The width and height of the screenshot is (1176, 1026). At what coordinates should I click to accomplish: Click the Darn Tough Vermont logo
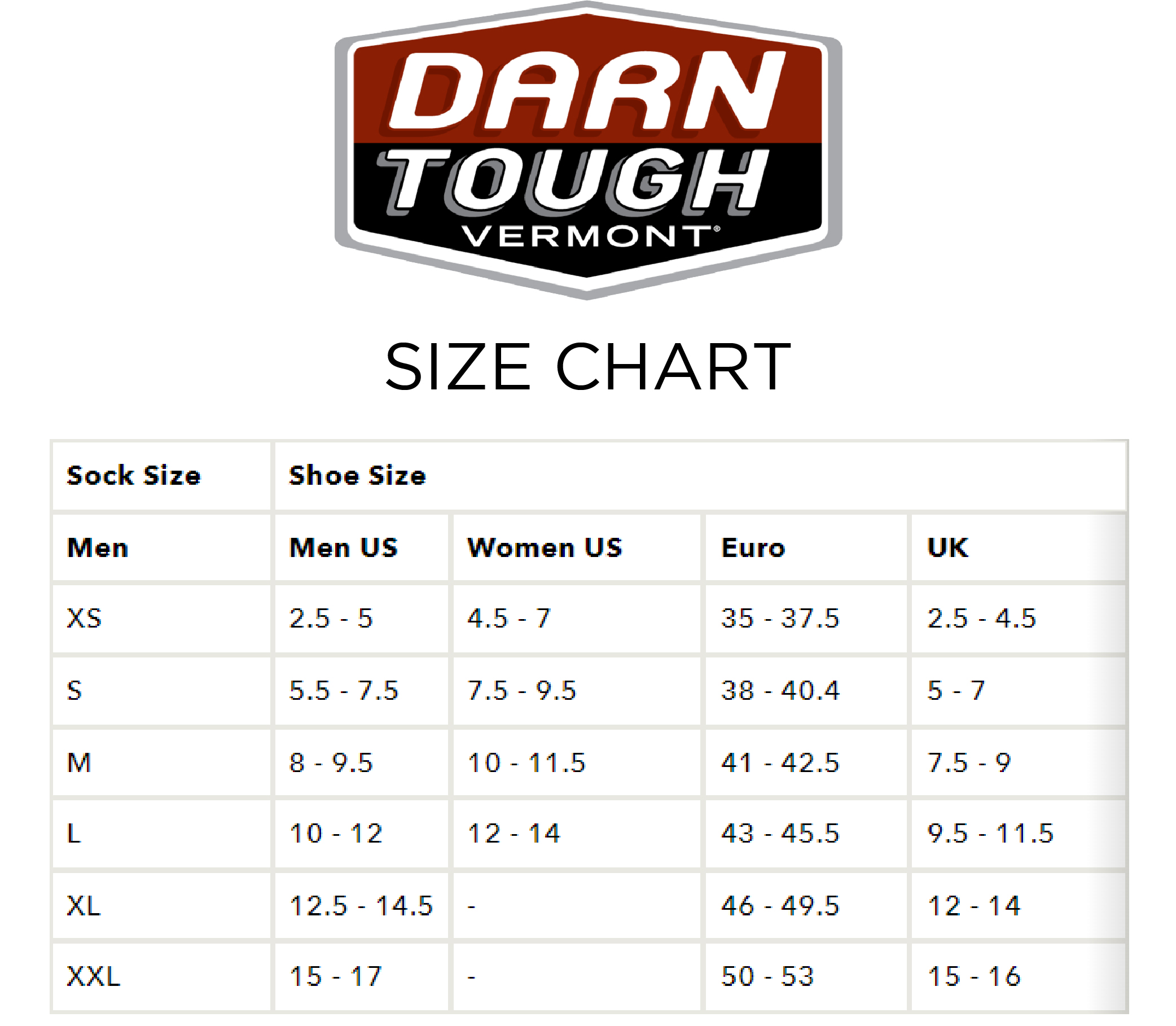click(588, 150)
